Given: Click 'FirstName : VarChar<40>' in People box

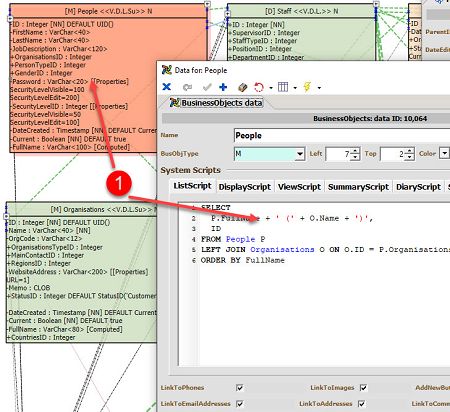Looking at the screenshot, I should 51,32.
